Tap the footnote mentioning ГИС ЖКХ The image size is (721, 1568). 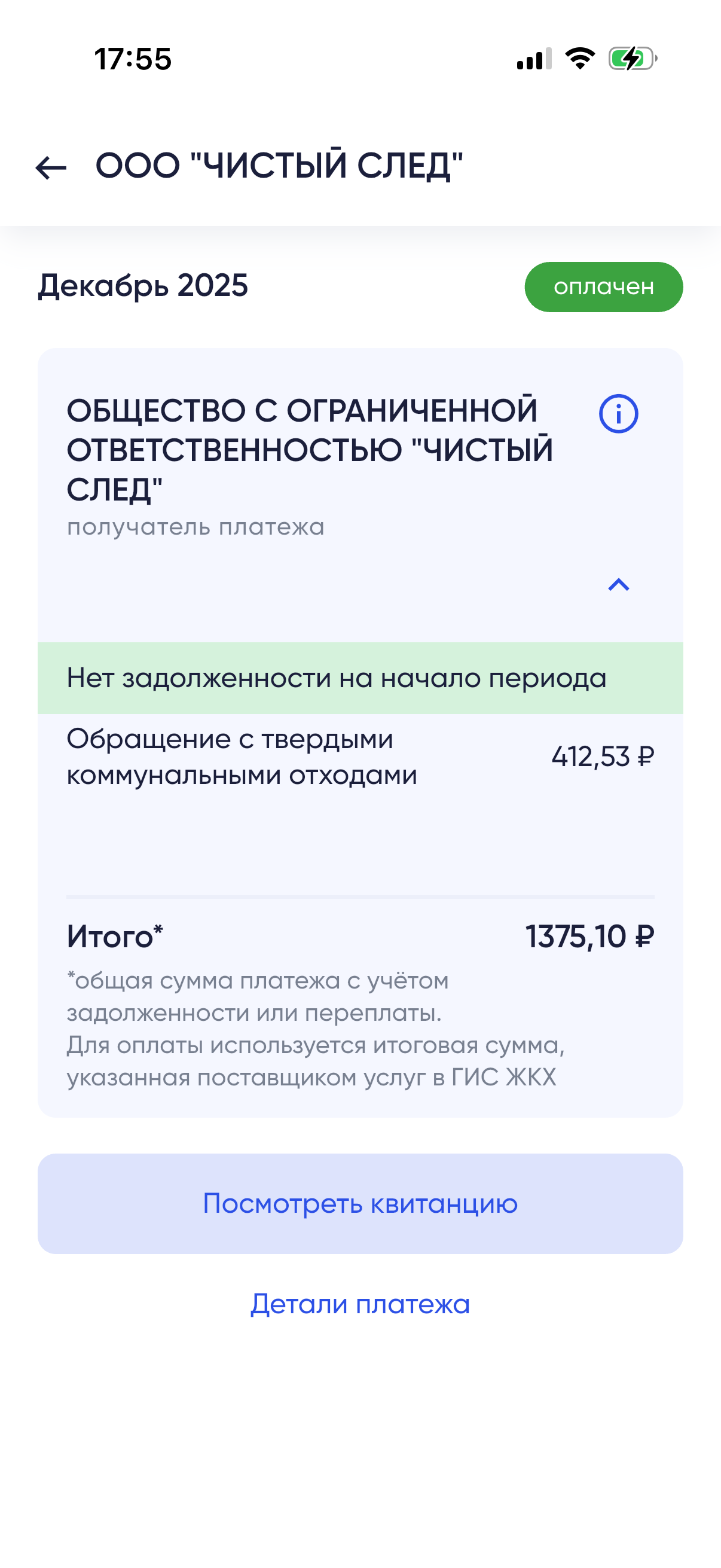click(315, 1029)
